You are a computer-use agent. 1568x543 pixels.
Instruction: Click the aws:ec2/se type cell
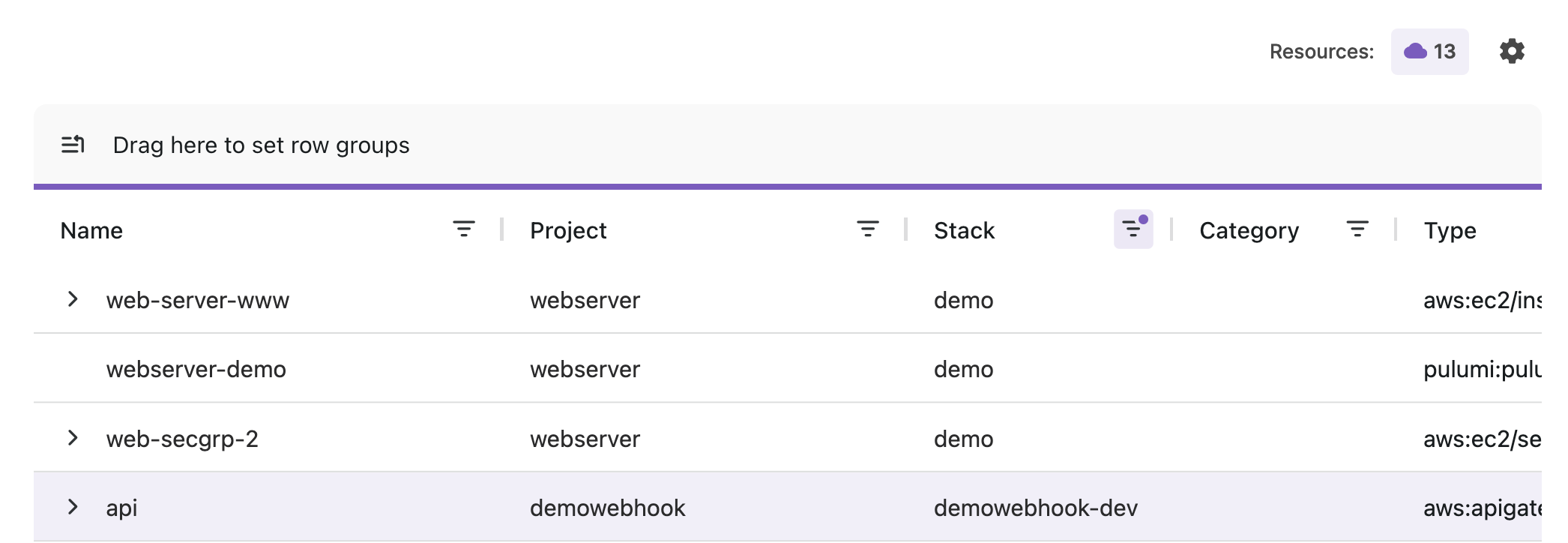coord(1482,439)
